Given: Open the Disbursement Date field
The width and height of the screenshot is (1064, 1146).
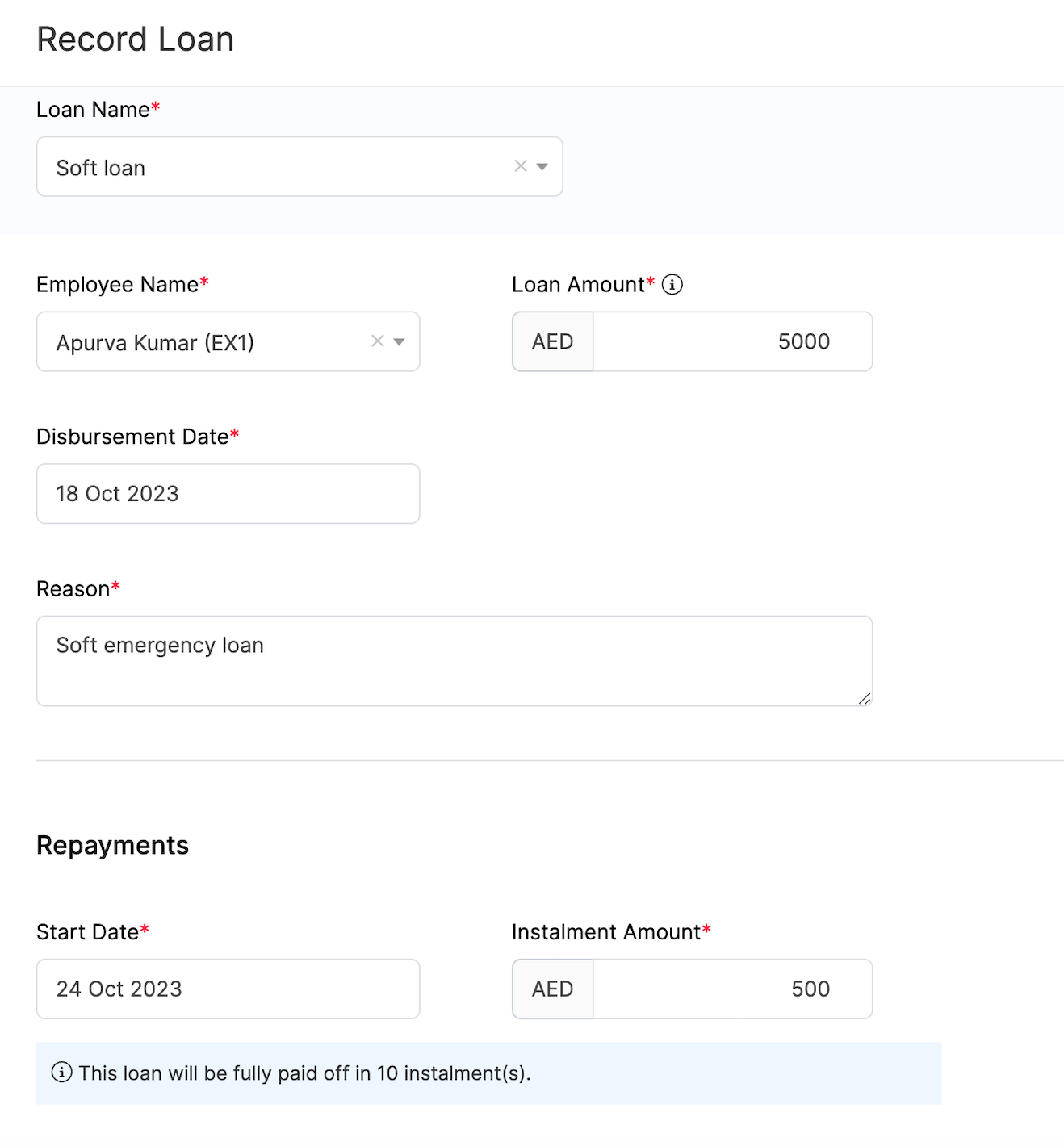Looking at the screenshot, I should (x=228, y=494).
